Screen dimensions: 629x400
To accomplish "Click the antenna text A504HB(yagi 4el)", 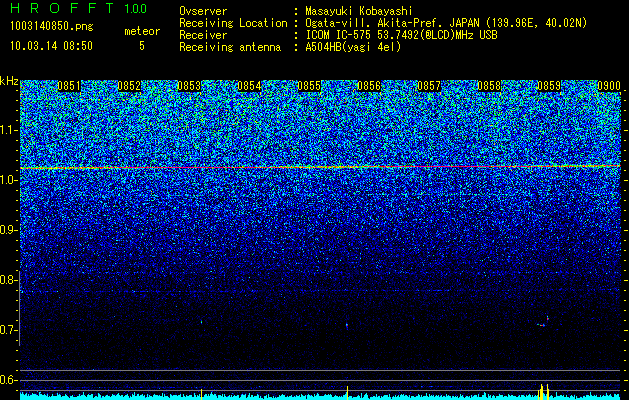I will [x=353, y=47].
